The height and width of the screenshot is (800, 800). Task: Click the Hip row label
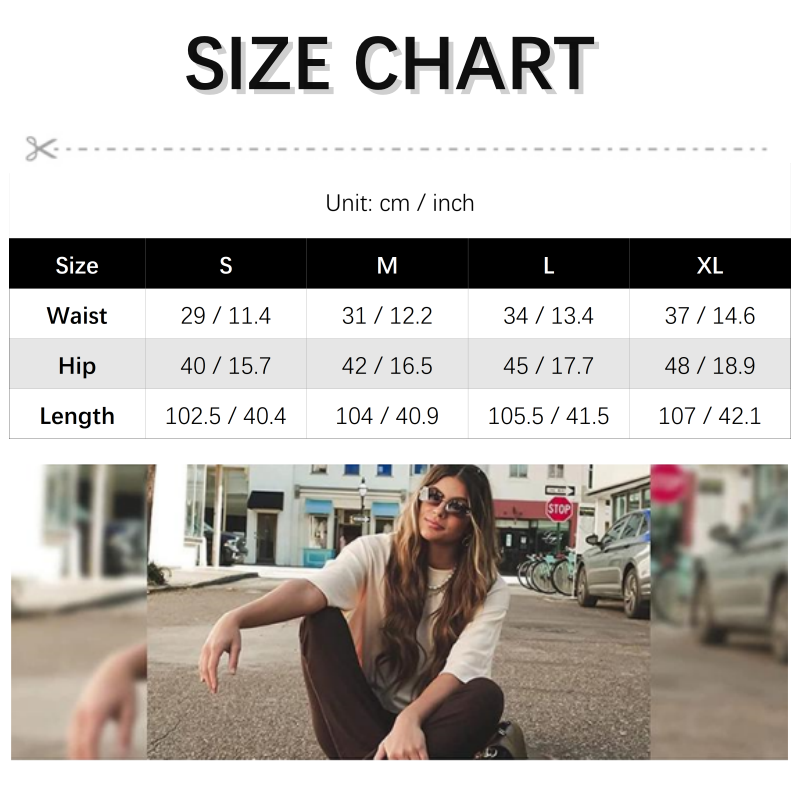(77, 366)
